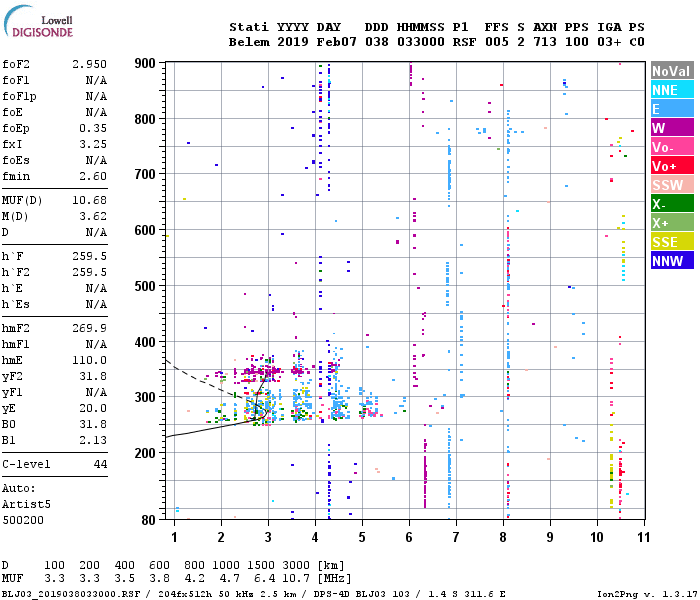700x600 pixels.
Task: Select the SSW salmon legend swatch
Action: (672, 185)
